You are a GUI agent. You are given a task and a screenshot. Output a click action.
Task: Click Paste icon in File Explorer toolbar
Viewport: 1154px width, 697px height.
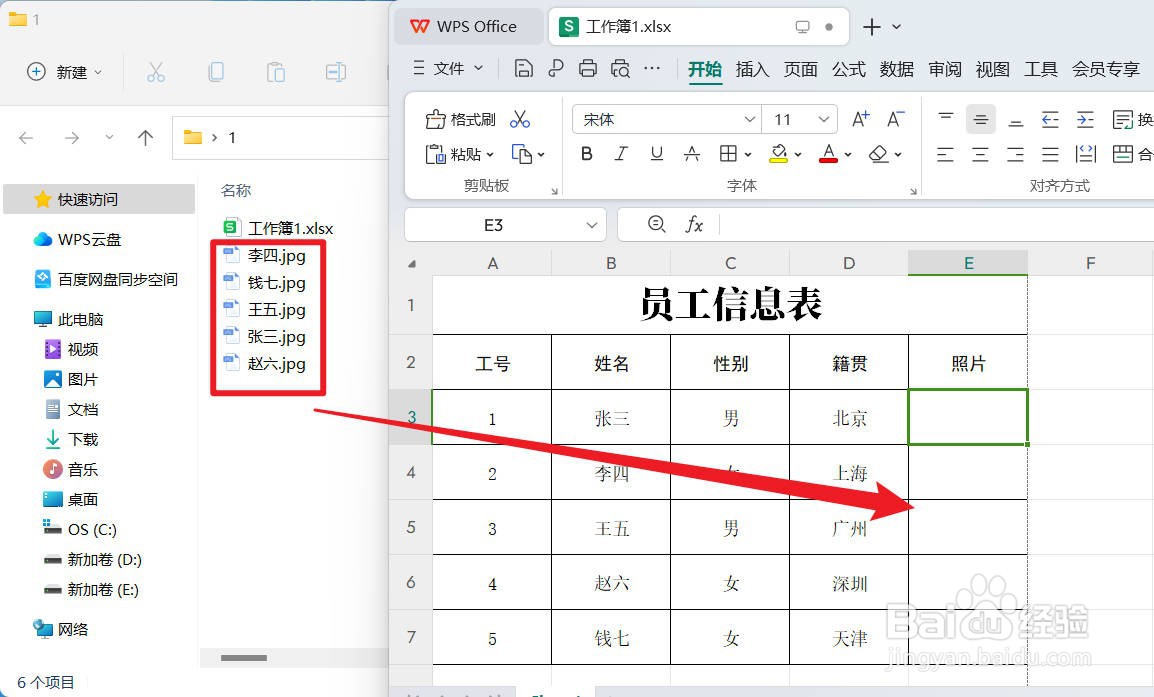point(276,72)
